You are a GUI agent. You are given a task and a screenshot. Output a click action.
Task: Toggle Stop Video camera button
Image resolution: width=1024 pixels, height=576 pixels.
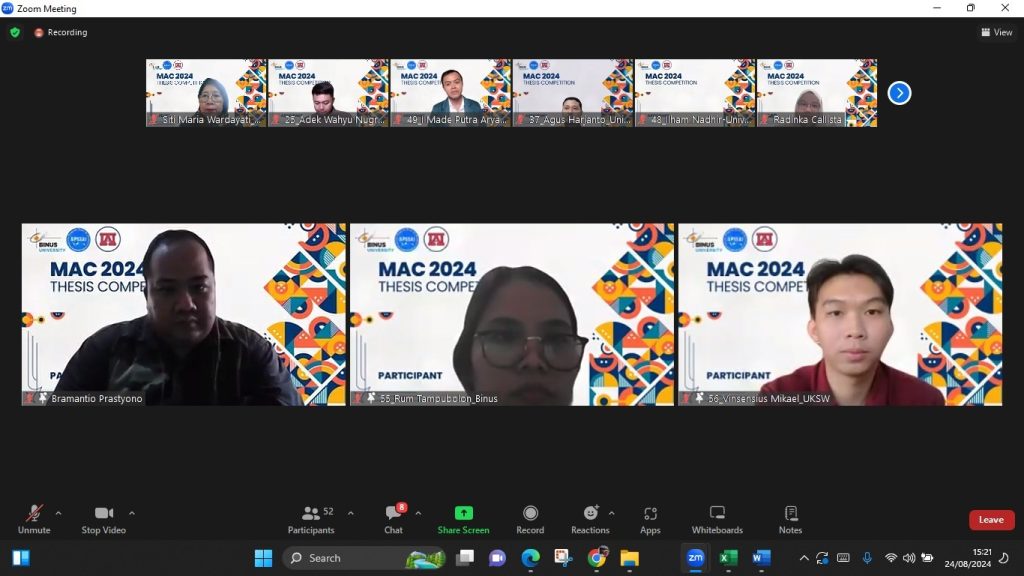coord(104,514)
